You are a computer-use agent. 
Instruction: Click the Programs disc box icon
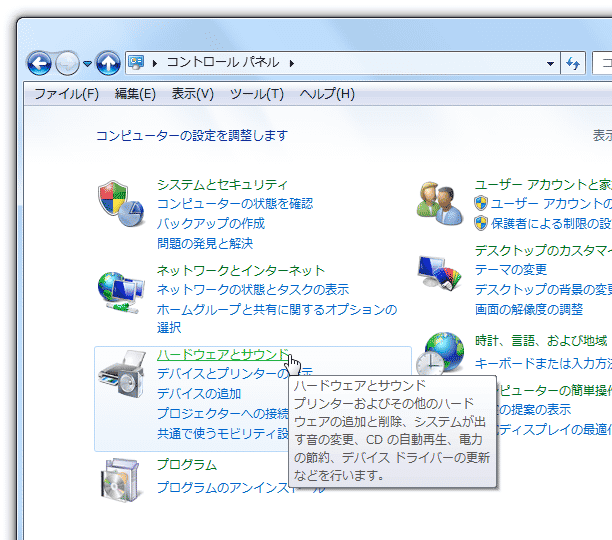(x=120, y=480)
